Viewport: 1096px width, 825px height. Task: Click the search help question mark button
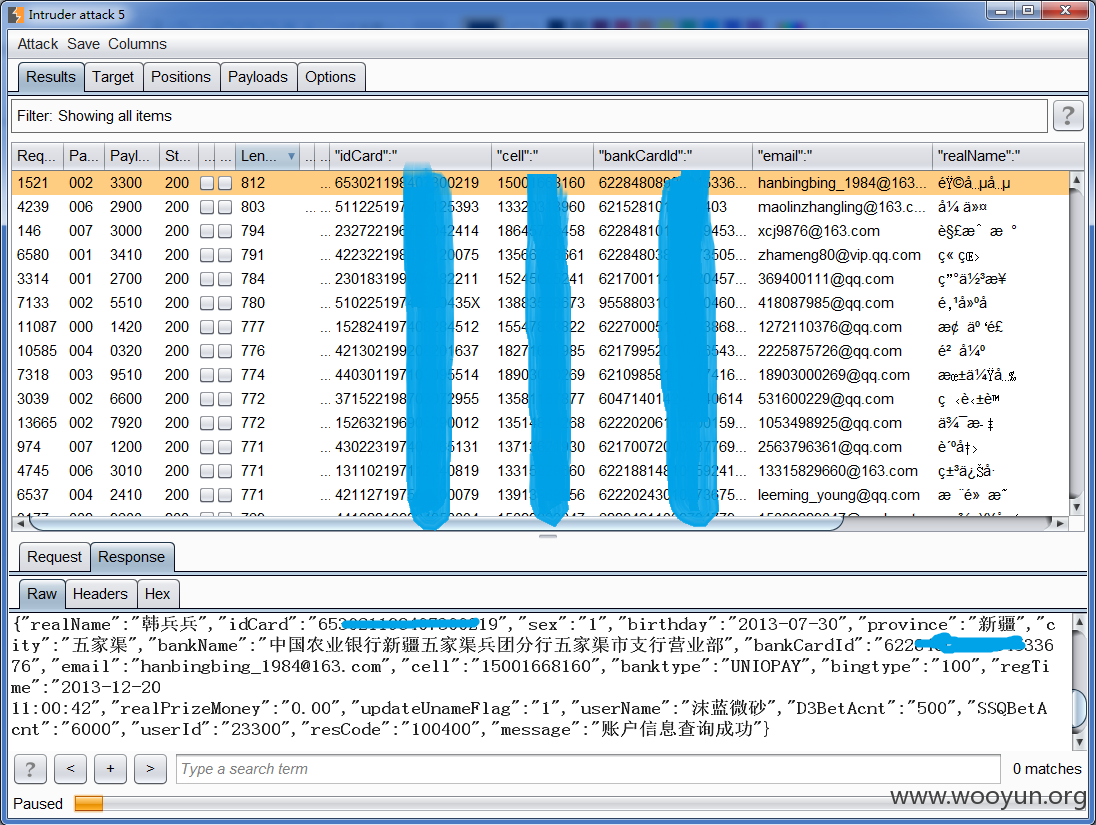pos(30,769)
